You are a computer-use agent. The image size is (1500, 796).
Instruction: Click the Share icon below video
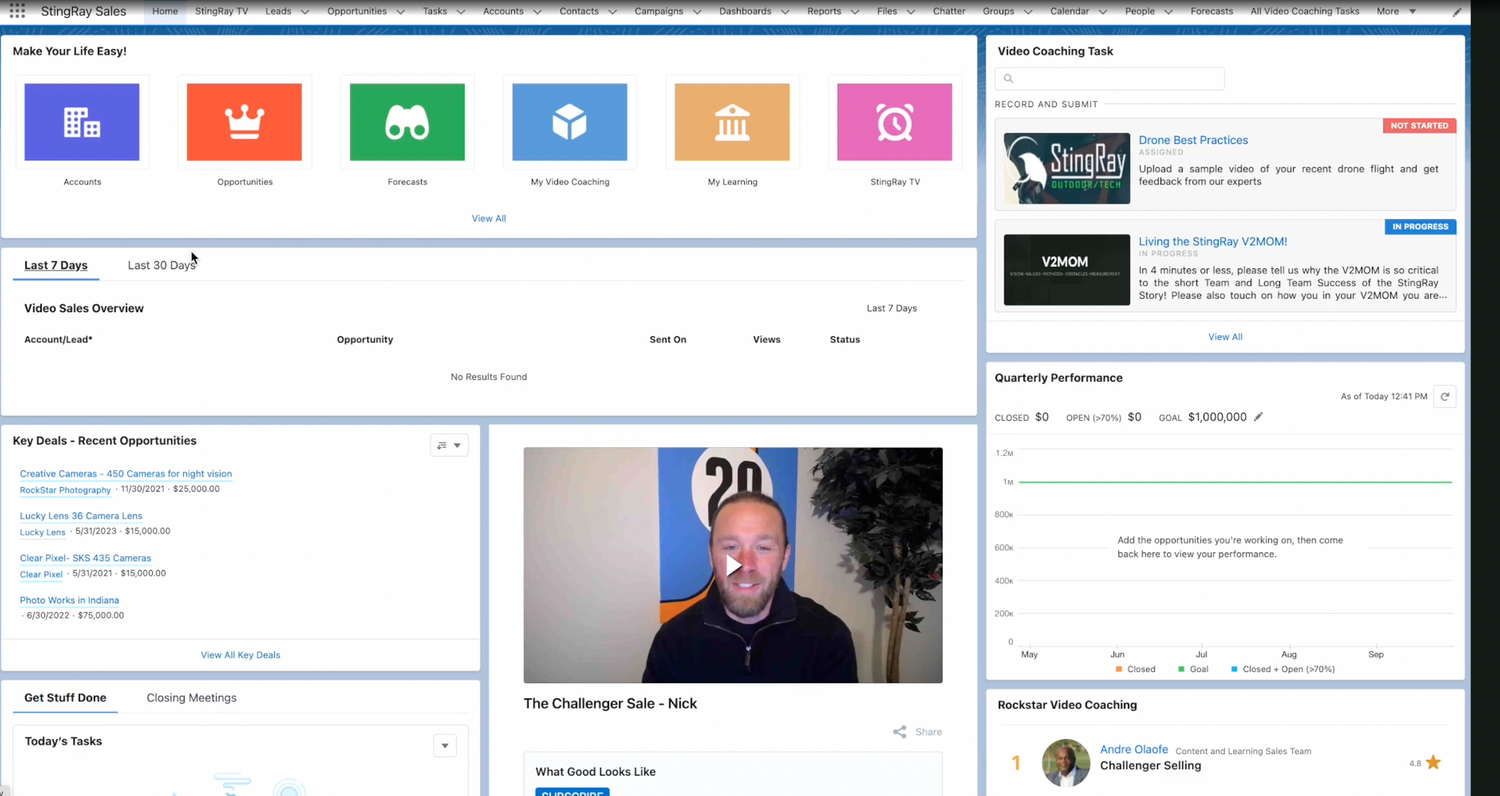[900, 732]
